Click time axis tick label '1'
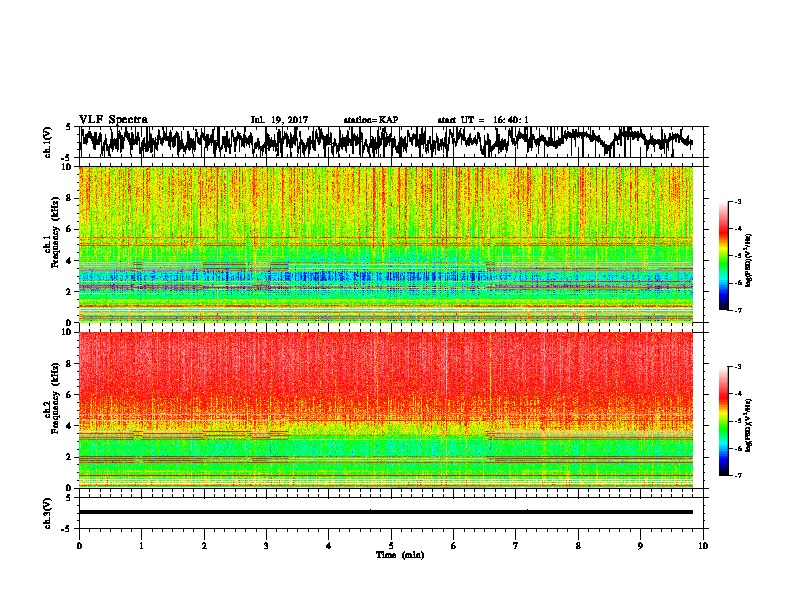 tap(141, 546)
